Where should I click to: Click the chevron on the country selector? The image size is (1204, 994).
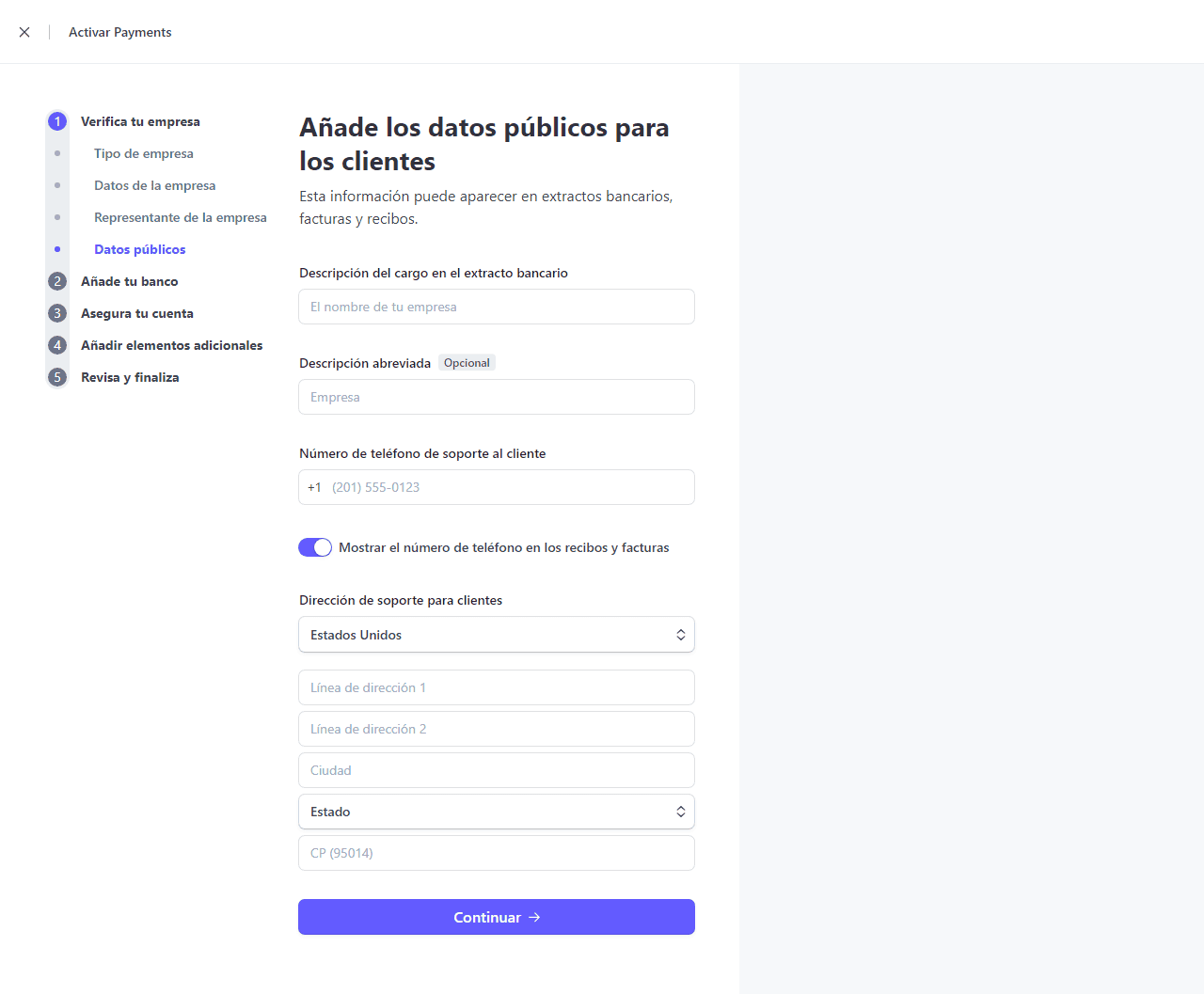tap(680, 634)
